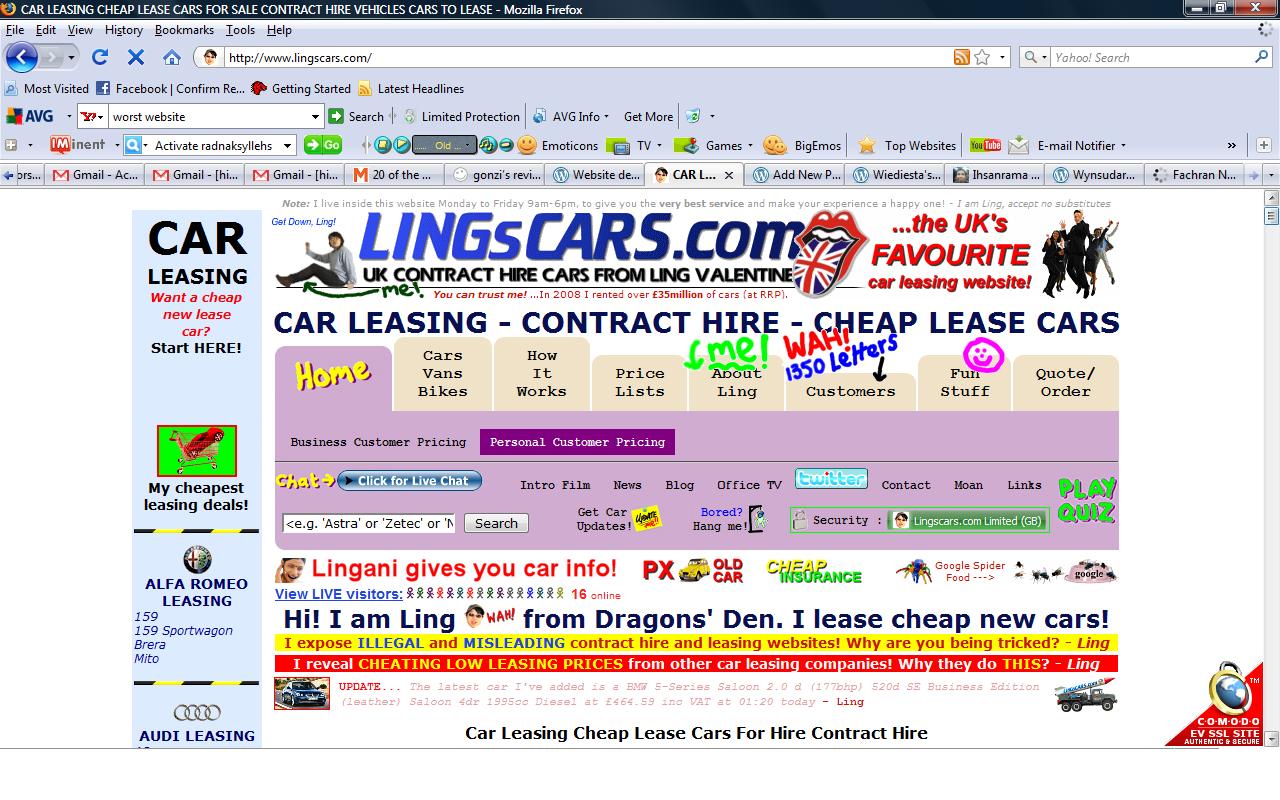Click the car Search button
This screenshot has height=800, width=1280.
[x=496, y=523]
